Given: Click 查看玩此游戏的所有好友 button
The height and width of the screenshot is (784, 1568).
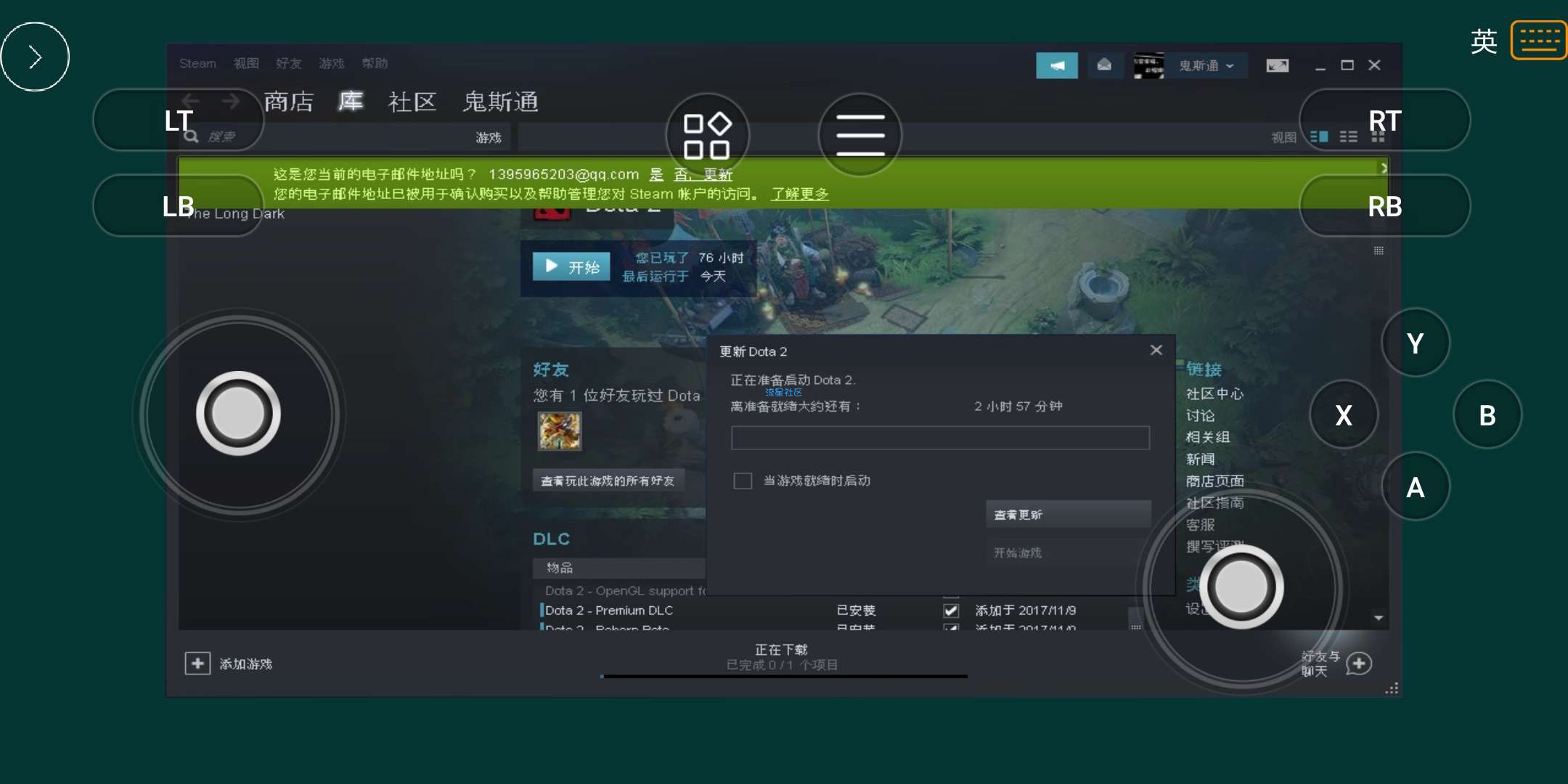Looking at the screenshot, I should [608, 481].
